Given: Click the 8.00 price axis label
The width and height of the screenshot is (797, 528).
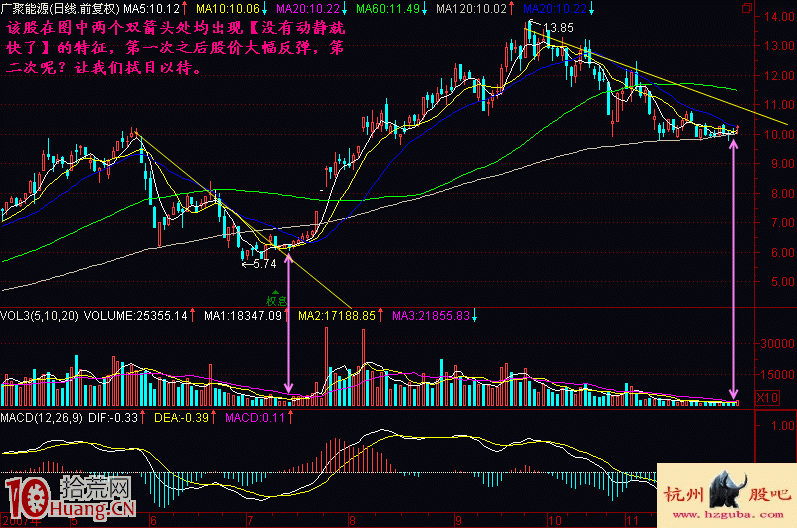Looking at the screenshot, I should pyautogui.click(x=782, y=193).
